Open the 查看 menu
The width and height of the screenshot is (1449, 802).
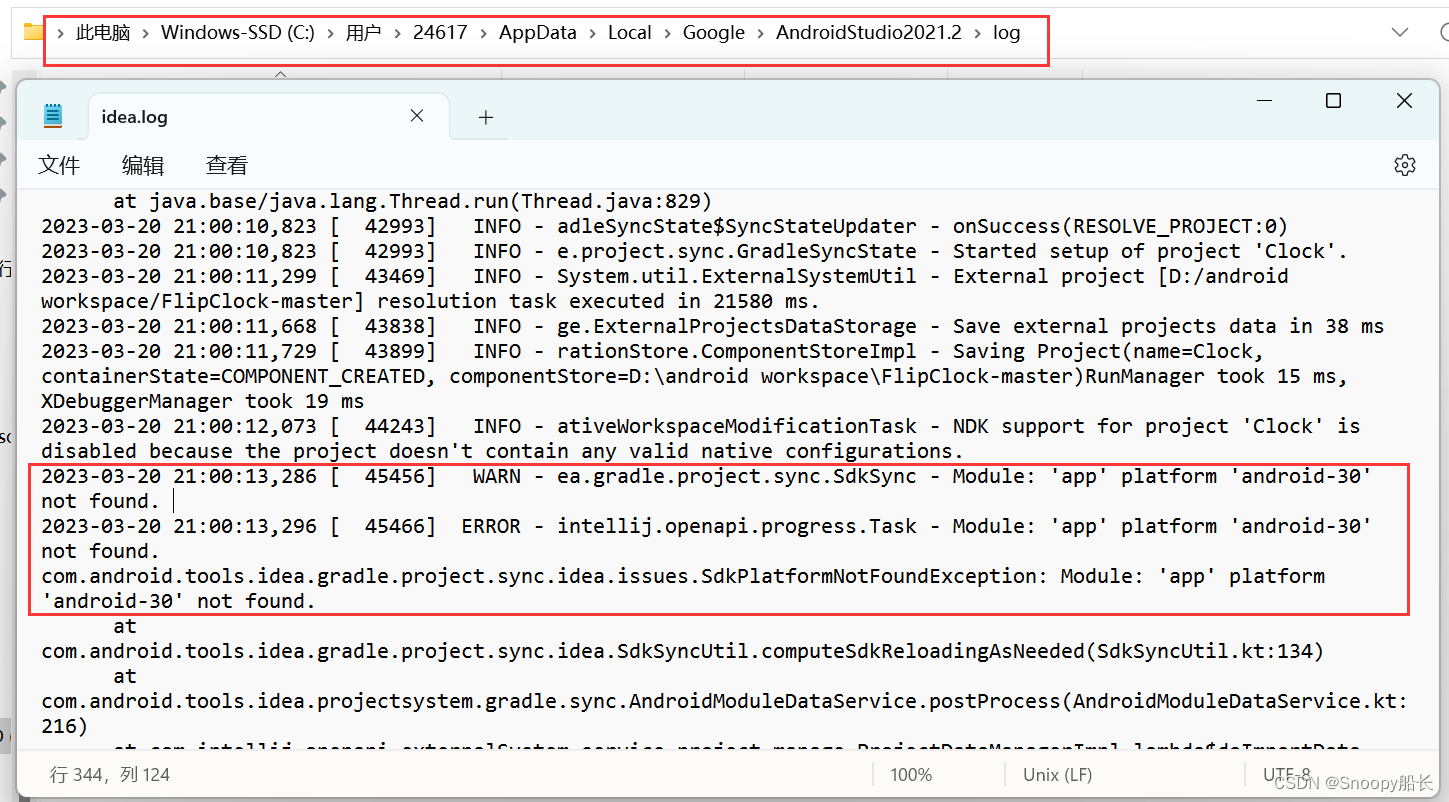pyautogui.click(x=227, y=165)
